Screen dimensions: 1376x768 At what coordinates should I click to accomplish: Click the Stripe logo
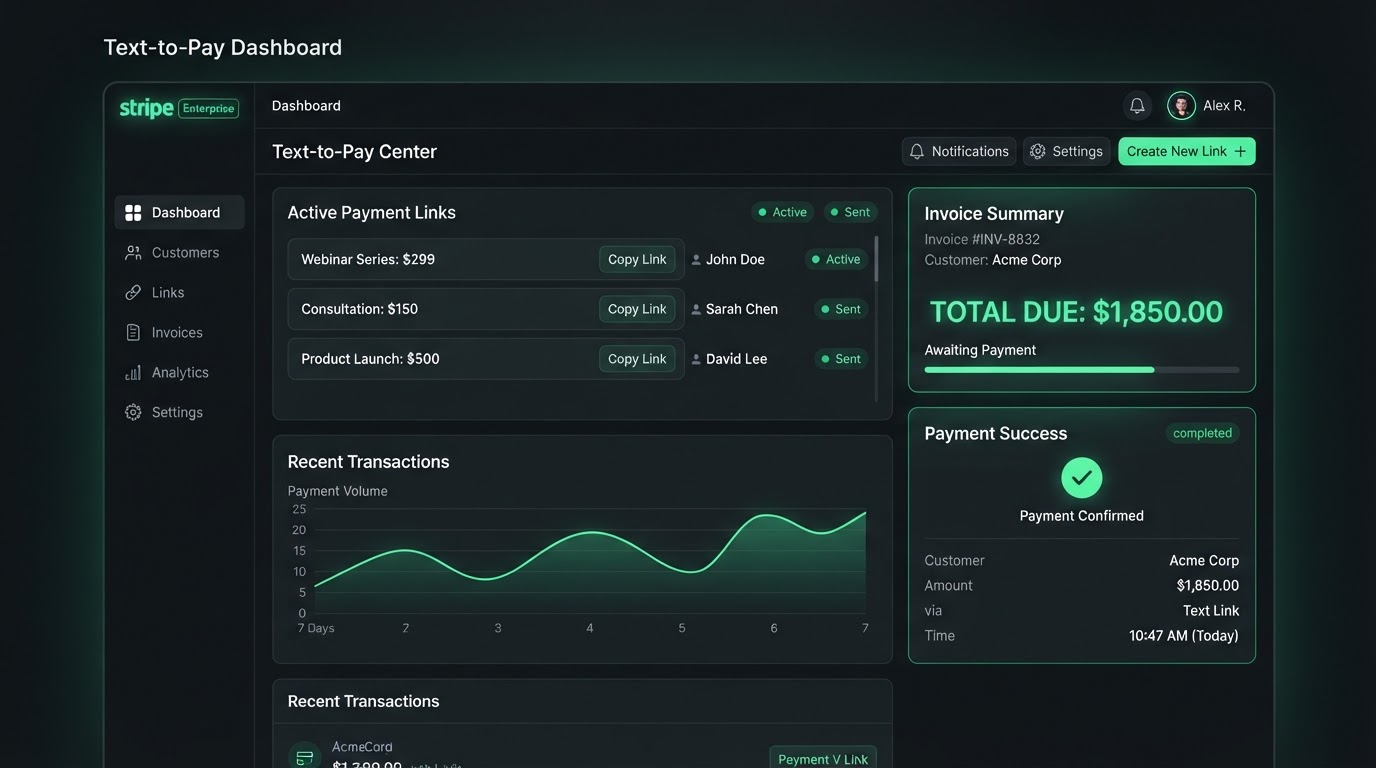pos(146,108)
